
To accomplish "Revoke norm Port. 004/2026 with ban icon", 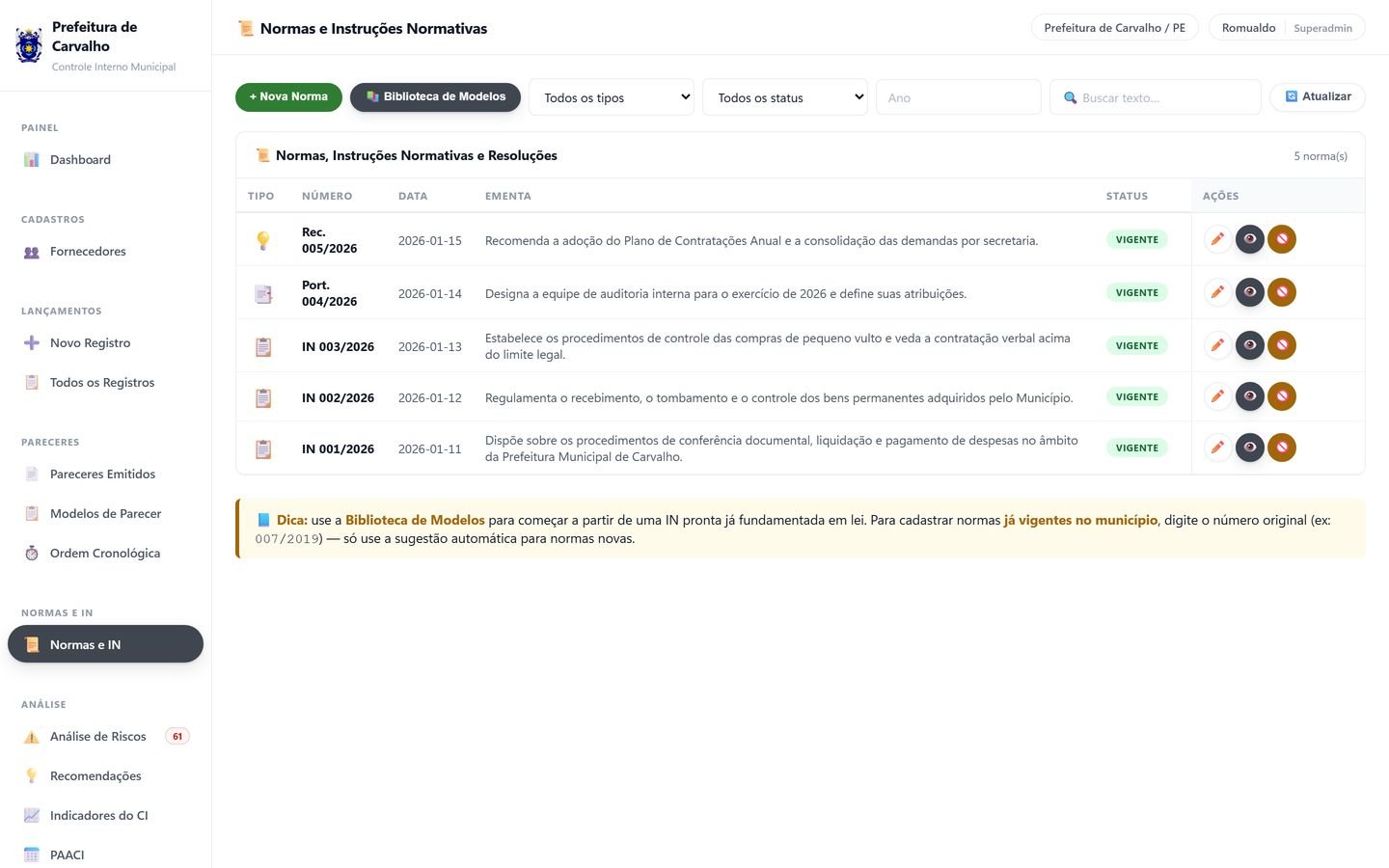I will tap(1282, 292).
